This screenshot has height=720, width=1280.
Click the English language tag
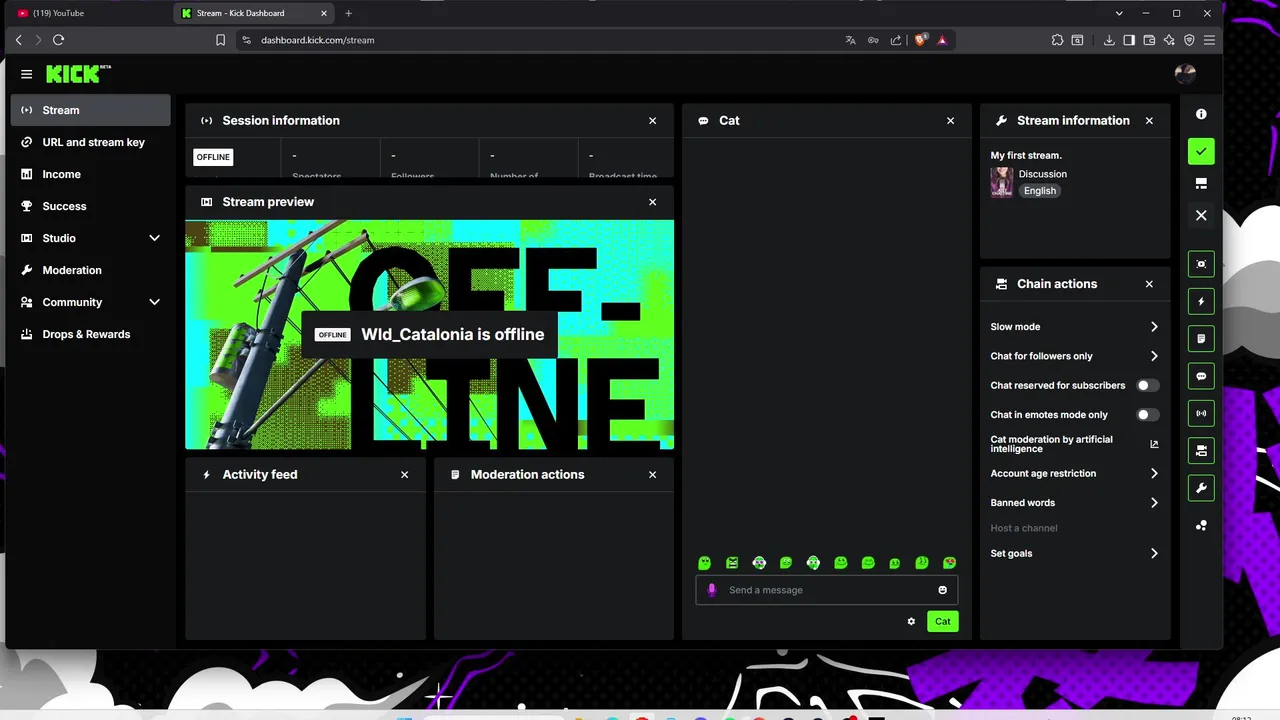pos(1040,191)
